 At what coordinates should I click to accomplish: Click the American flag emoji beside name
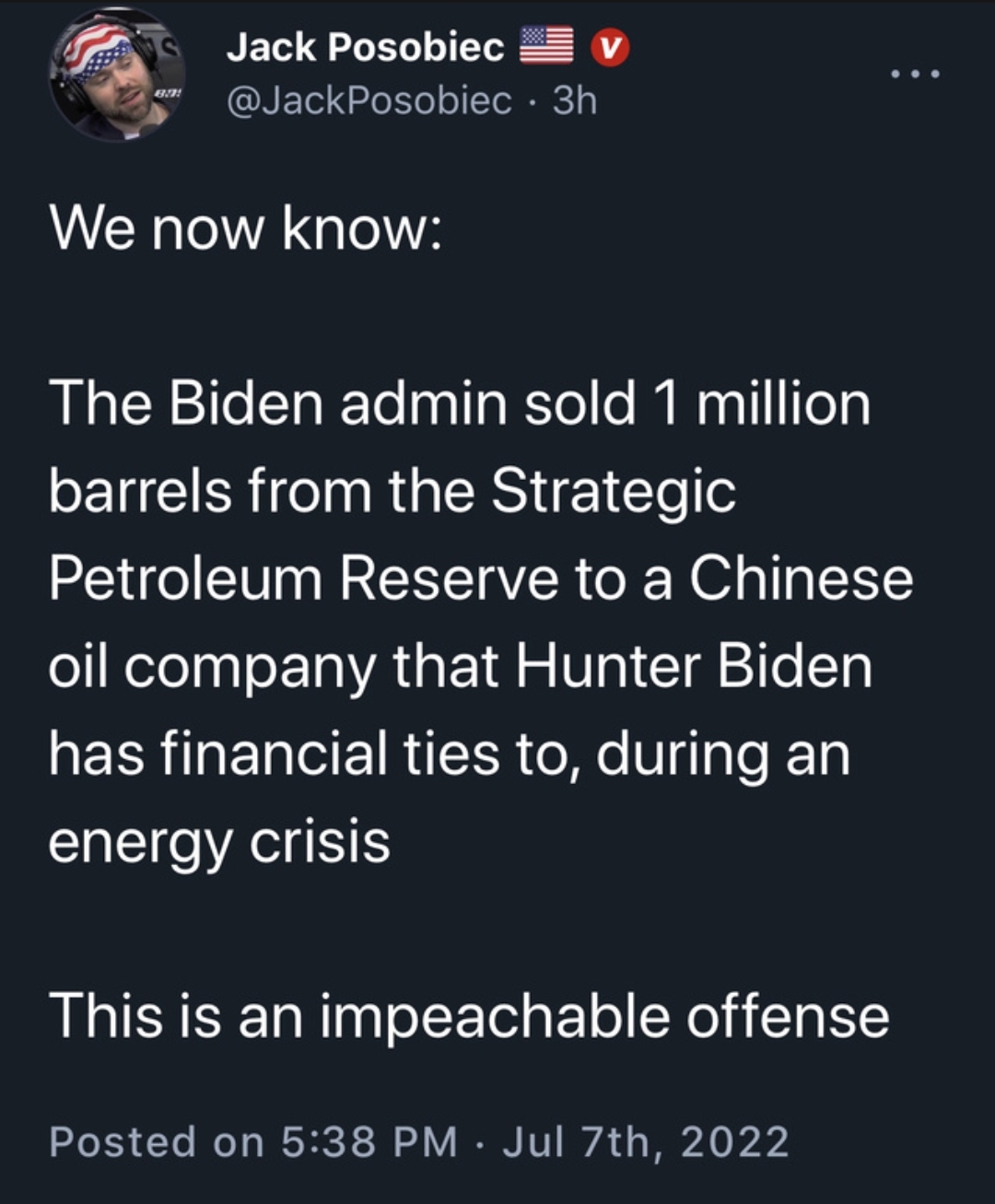547,47
